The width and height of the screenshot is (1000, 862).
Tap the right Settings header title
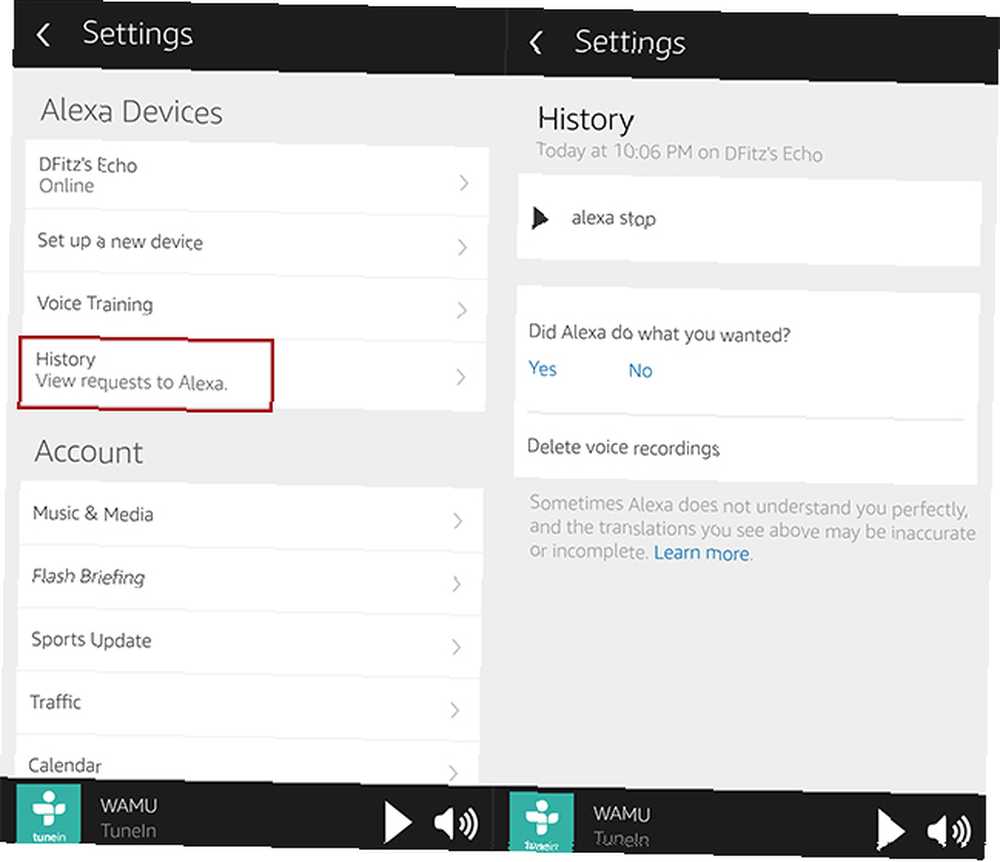630,43
